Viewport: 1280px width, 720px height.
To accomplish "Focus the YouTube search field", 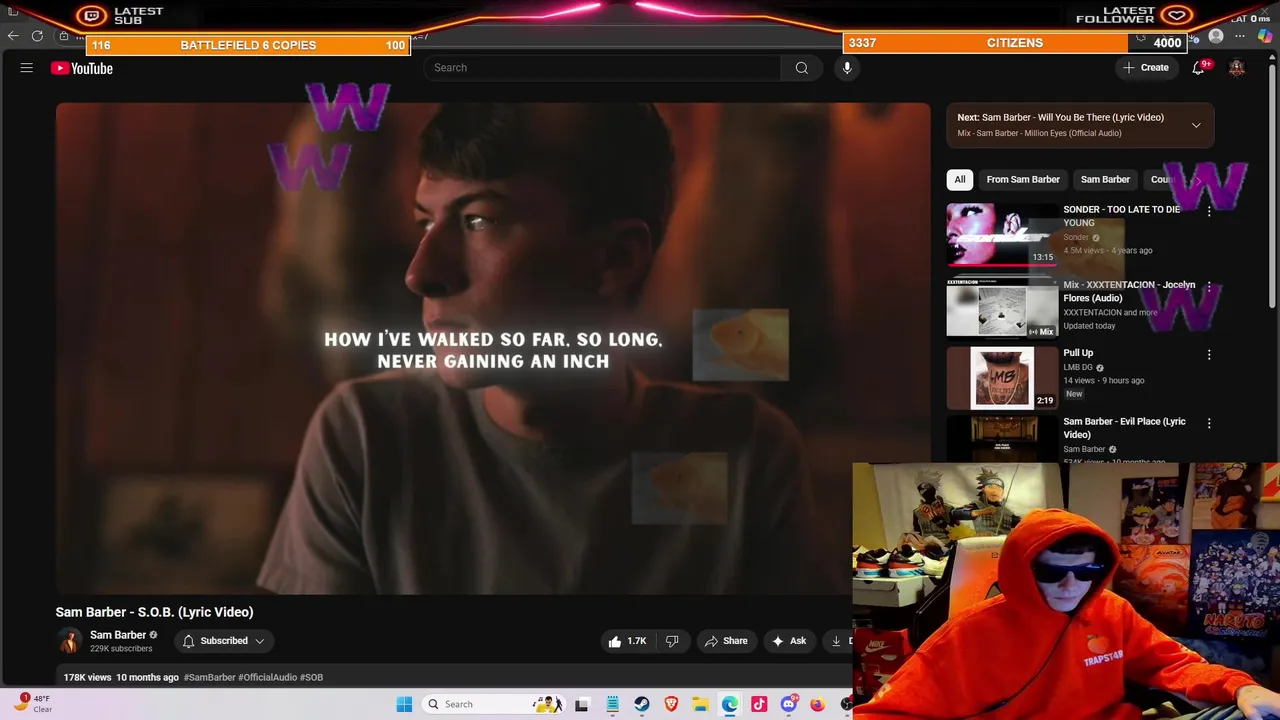I will [x=602, y=68].
